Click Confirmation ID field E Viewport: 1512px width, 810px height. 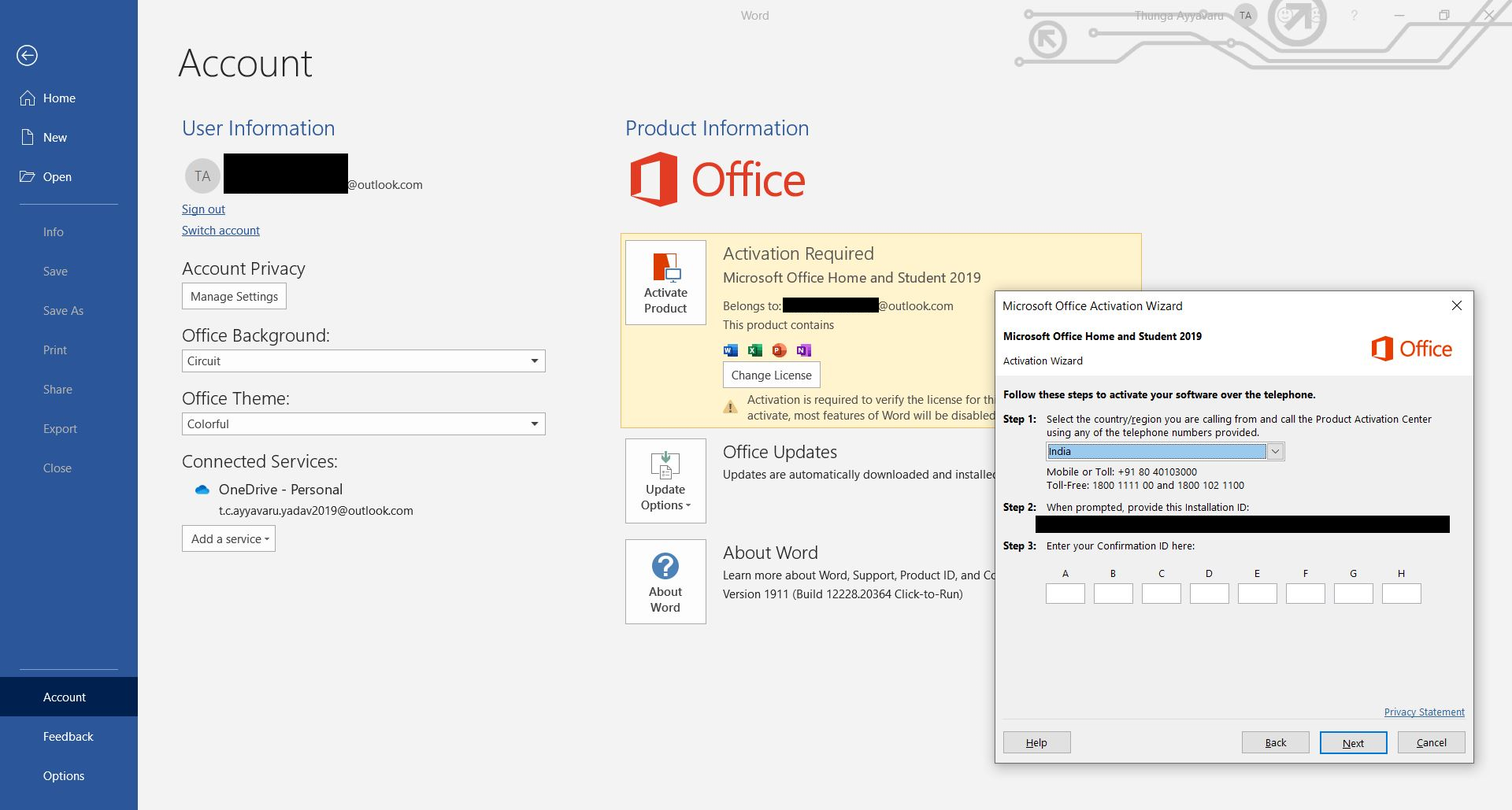[1257, 594]
